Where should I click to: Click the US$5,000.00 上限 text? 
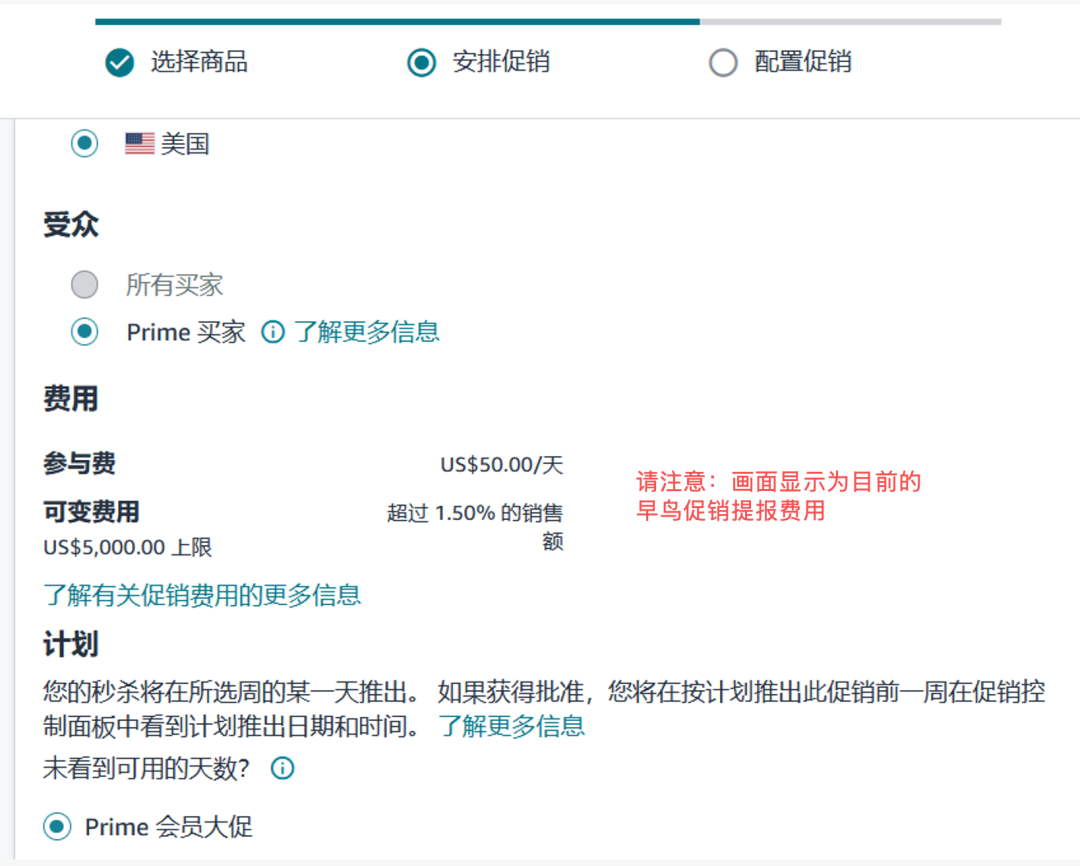click(x=127, y=548)
